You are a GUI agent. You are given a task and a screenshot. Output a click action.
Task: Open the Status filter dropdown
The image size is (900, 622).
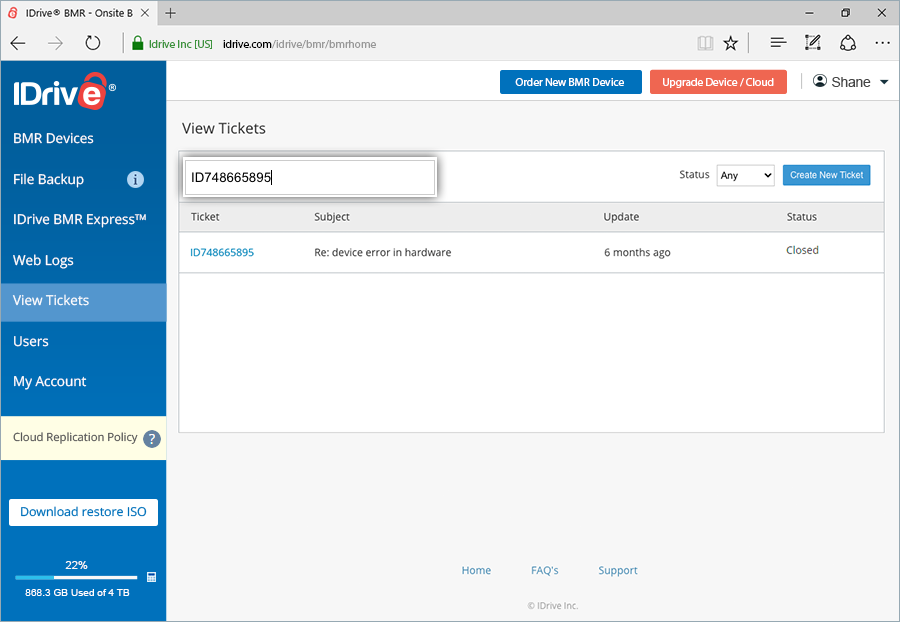click(745, 174)
